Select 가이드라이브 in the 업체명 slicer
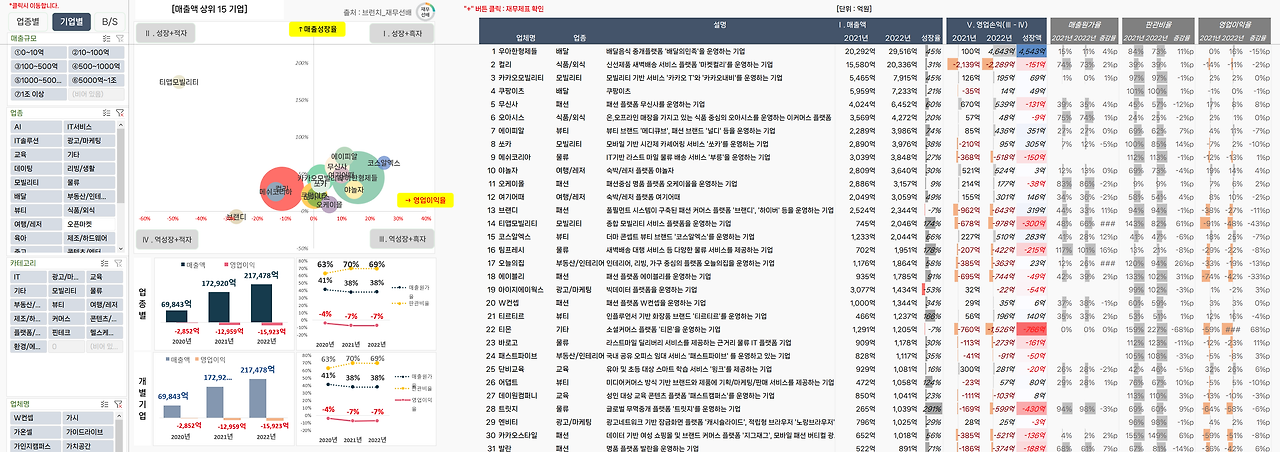Screen dimensions: 1280x452 [x=88, y=433]
